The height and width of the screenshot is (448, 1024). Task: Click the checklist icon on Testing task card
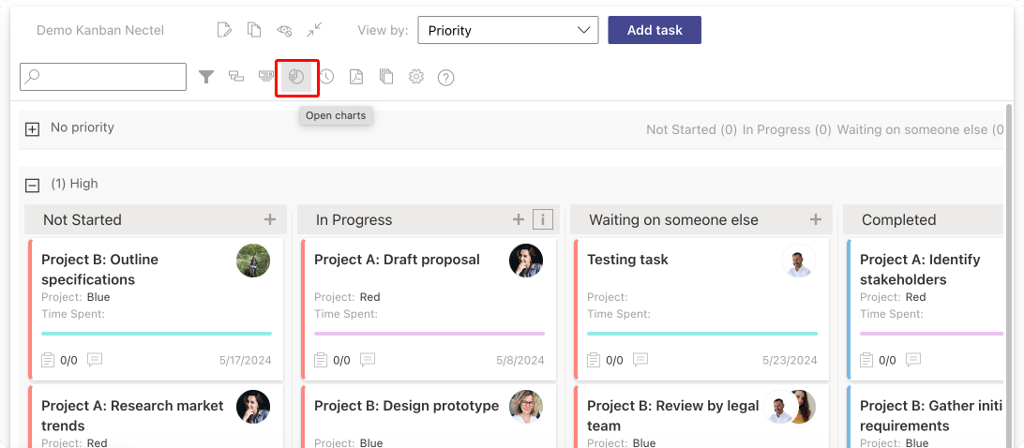[x=594, y=360]
